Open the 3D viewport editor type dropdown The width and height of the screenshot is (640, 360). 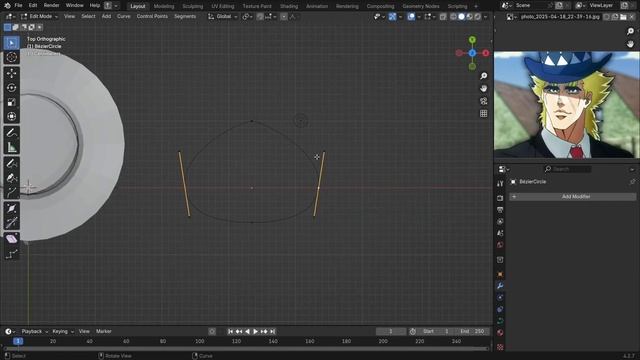[x=10, y=17]
